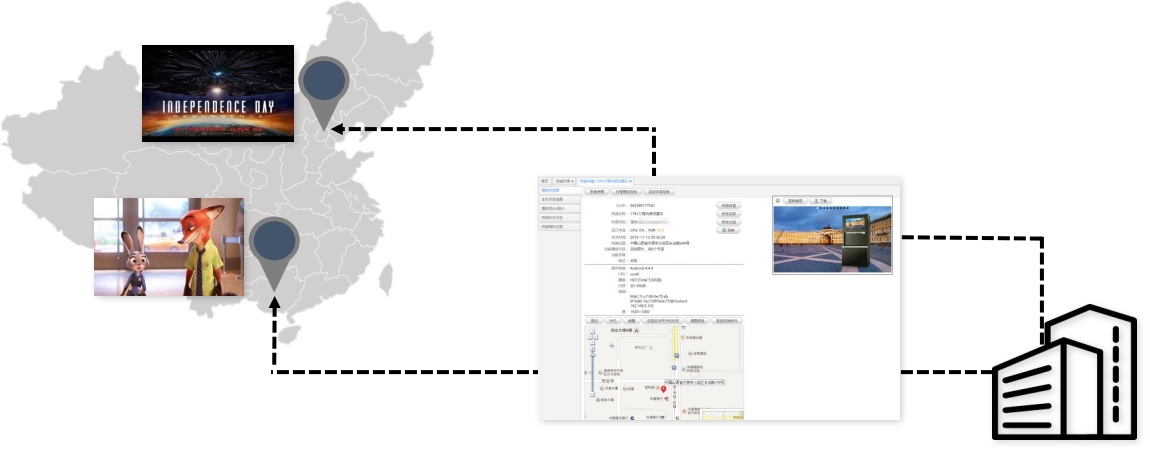Pan the embedded map right using the right arrow
Image resolution: width=1150 pixels, height=453 pixels.
tap(596, 336)
